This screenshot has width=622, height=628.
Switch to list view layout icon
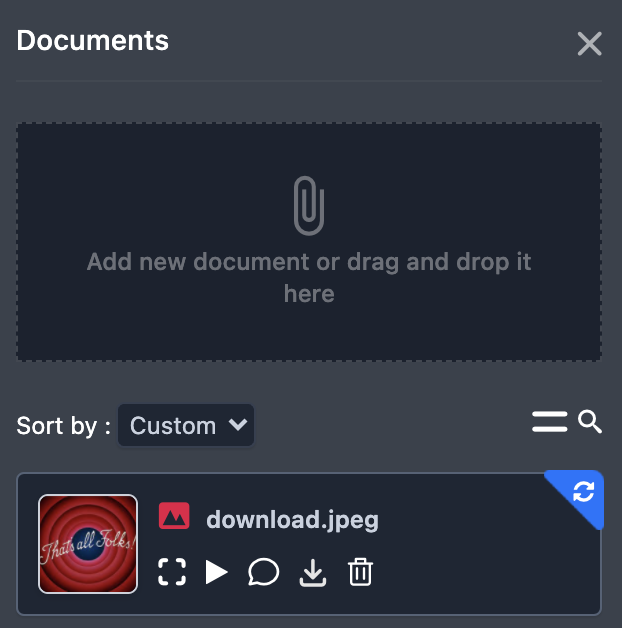click(550, 421)
